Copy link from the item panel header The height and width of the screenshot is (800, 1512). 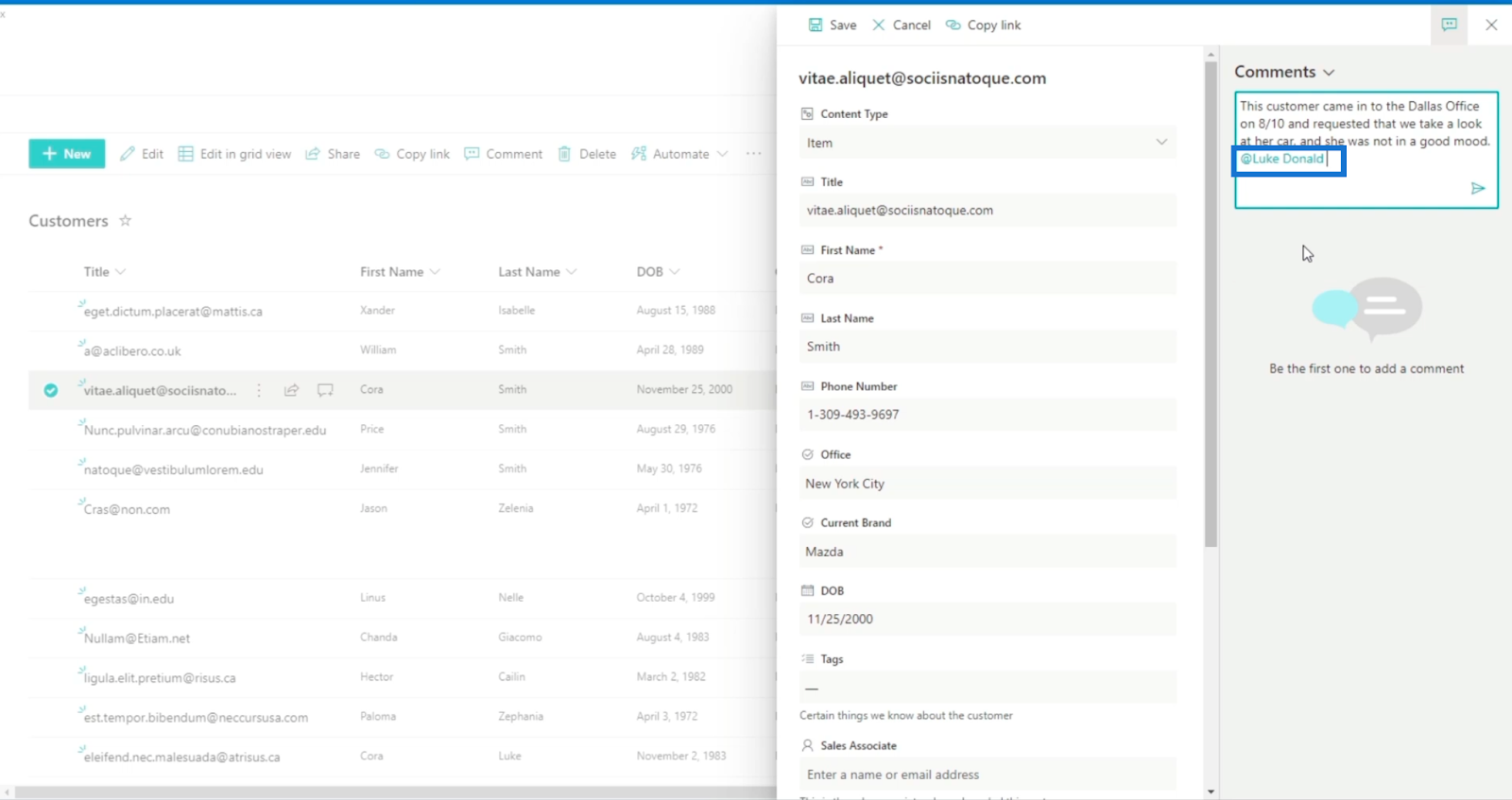983,26
